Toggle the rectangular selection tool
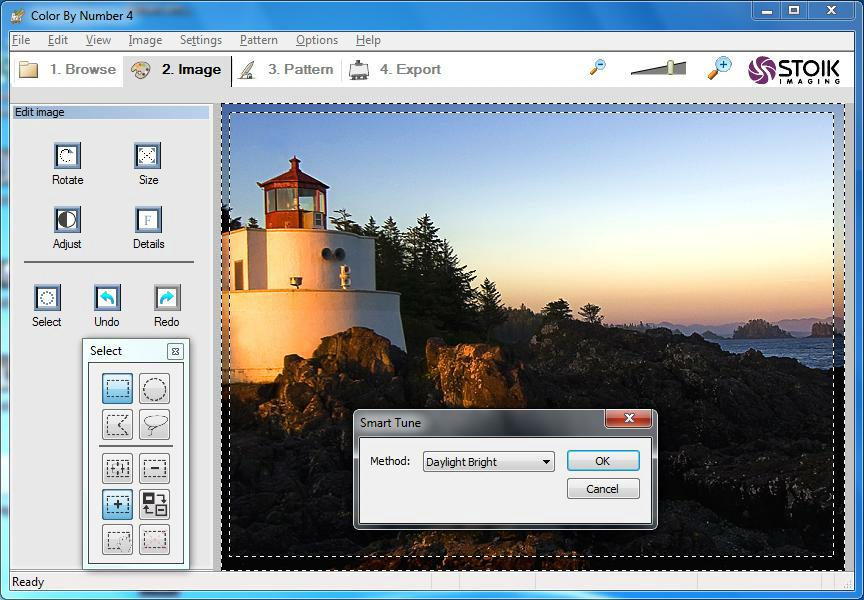864x600 pixels. click(x=117, y=389)
